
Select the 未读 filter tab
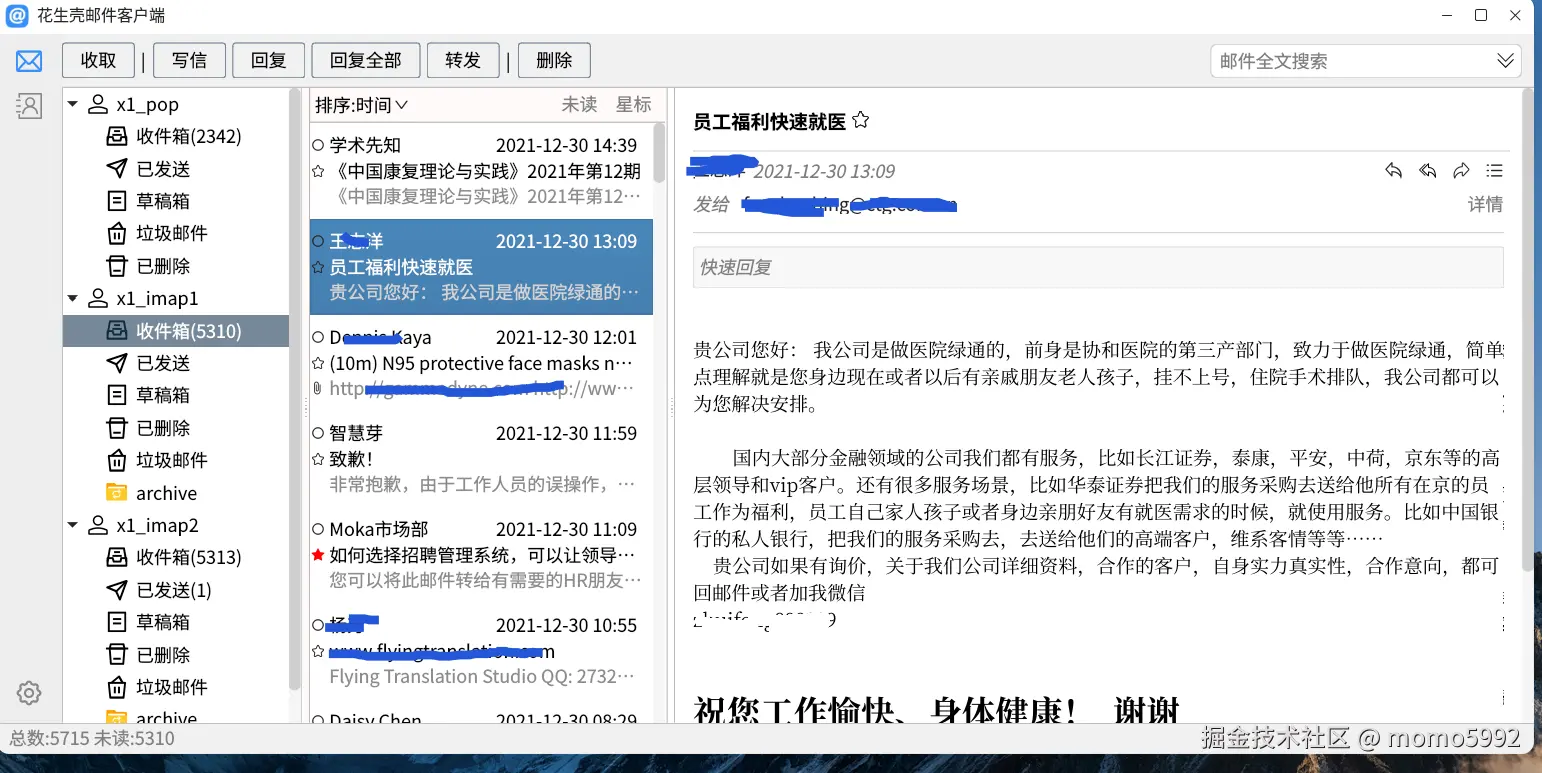(x=579, y=104)
